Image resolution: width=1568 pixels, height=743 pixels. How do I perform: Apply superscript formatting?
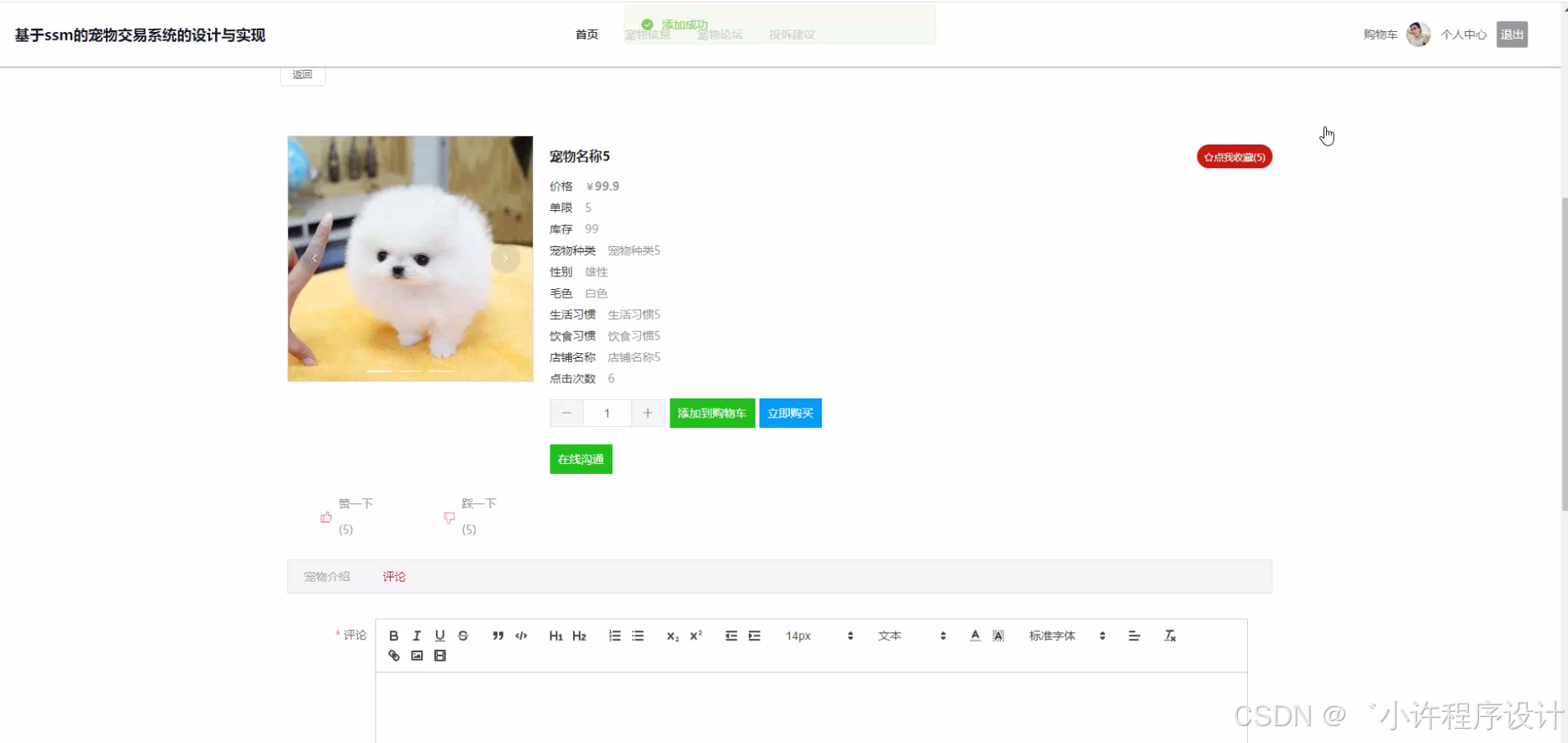click(x=696, y=636)
